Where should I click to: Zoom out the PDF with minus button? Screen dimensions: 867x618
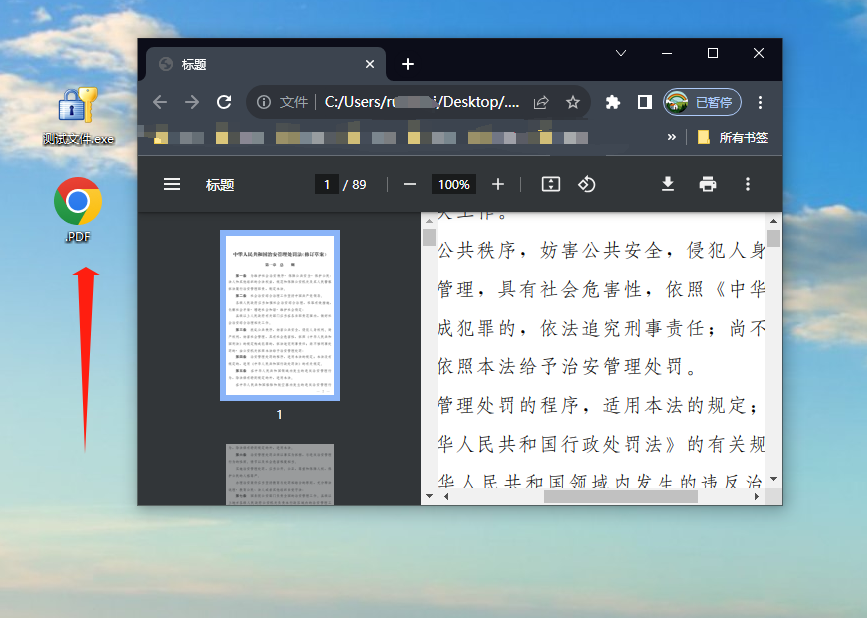coord(410,184)
